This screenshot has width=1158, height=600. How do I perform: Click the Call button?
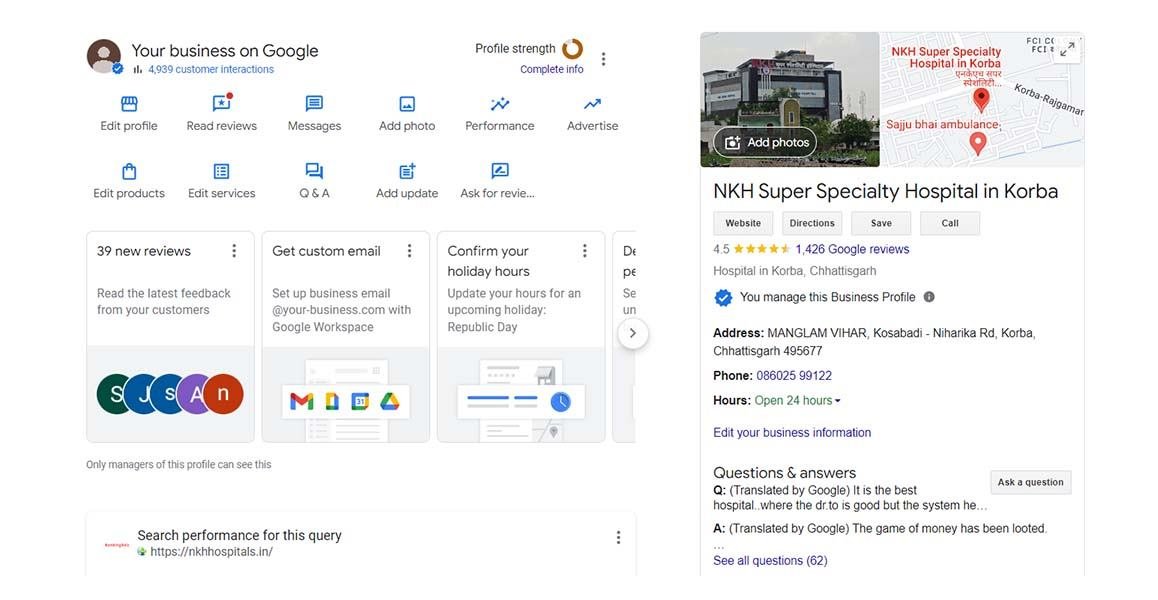pyautogui.click(x=950, y=223)
